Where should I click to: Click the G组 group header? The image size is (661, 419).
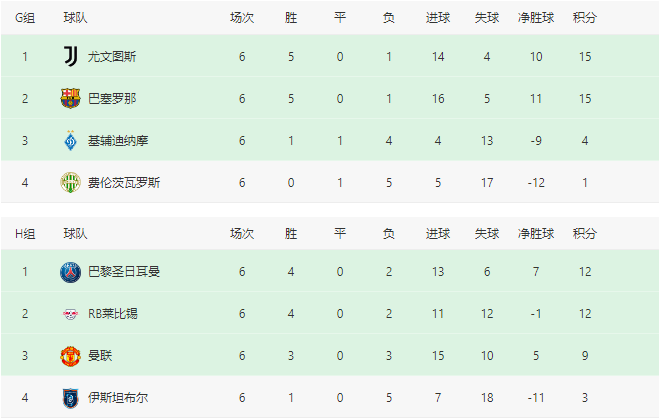pos(25,17)
